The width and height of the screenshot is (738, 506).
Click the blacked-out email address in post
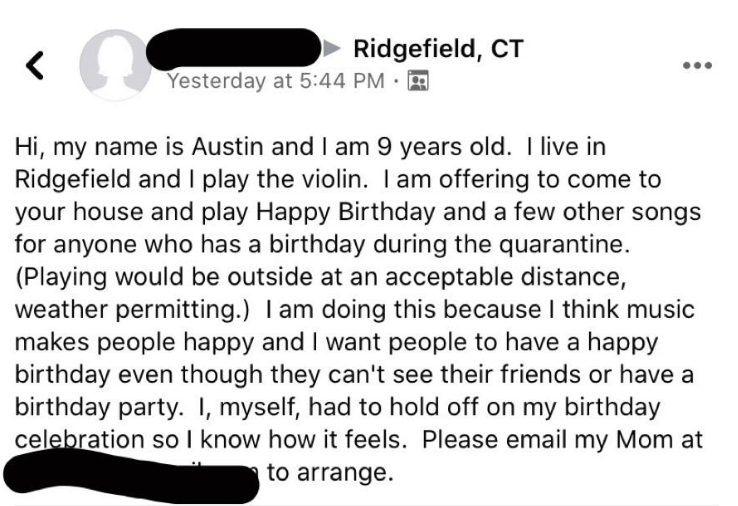coord(131,473)
